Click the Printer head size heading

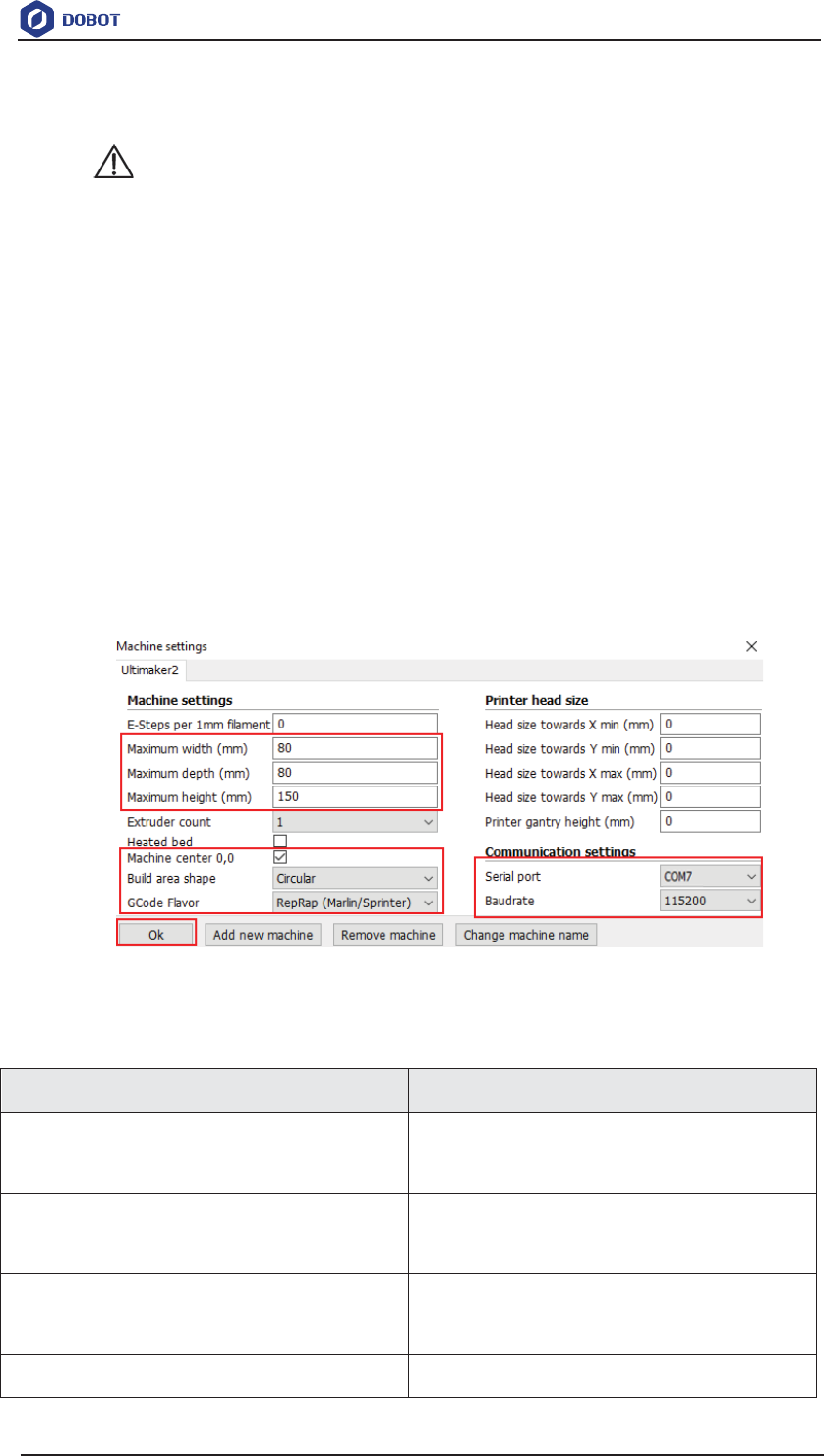[x=537, y=700]
